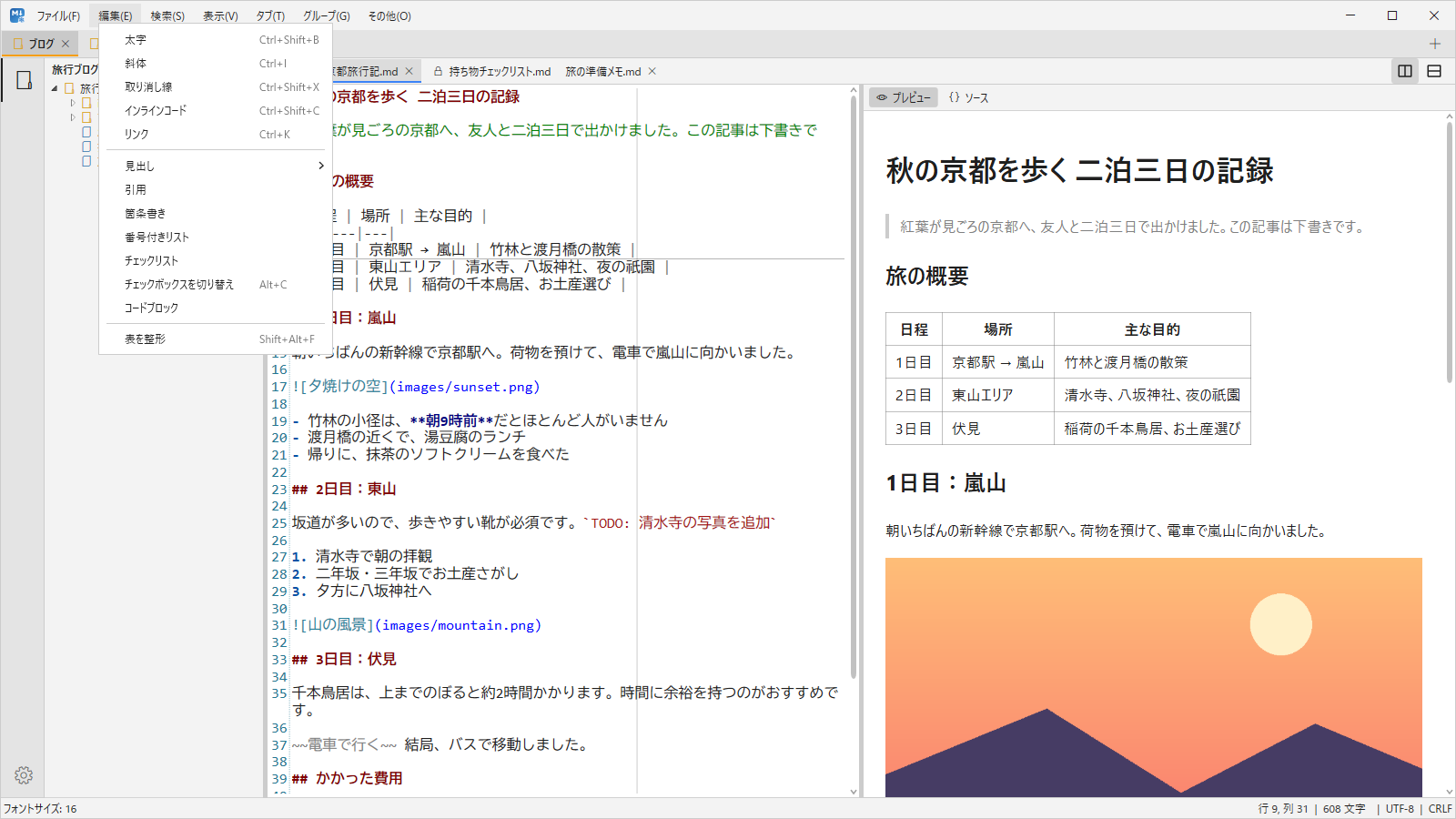
Task: Insert a リンク from the menu
Action: (x=215, y=135)
